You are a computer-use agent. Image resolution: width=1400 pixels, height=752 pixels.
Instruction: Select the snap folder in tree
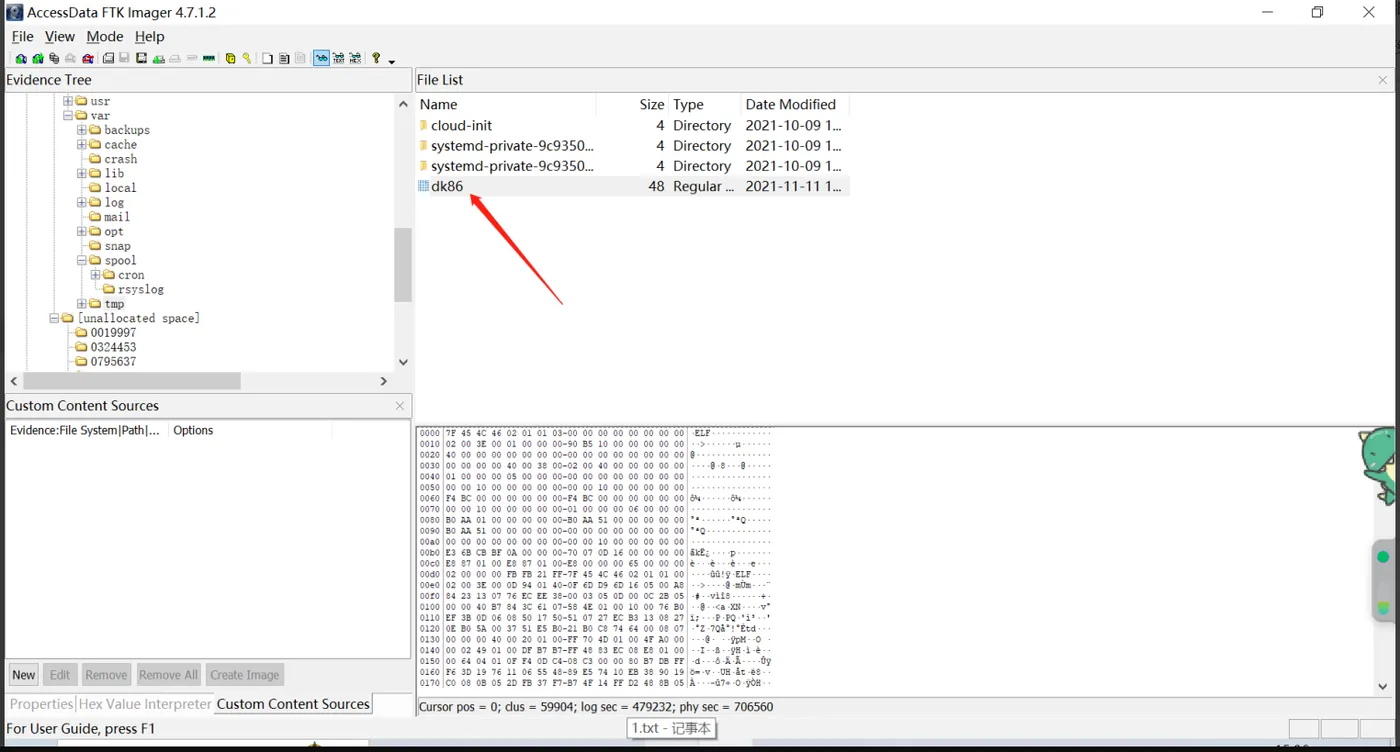(117, 246)
